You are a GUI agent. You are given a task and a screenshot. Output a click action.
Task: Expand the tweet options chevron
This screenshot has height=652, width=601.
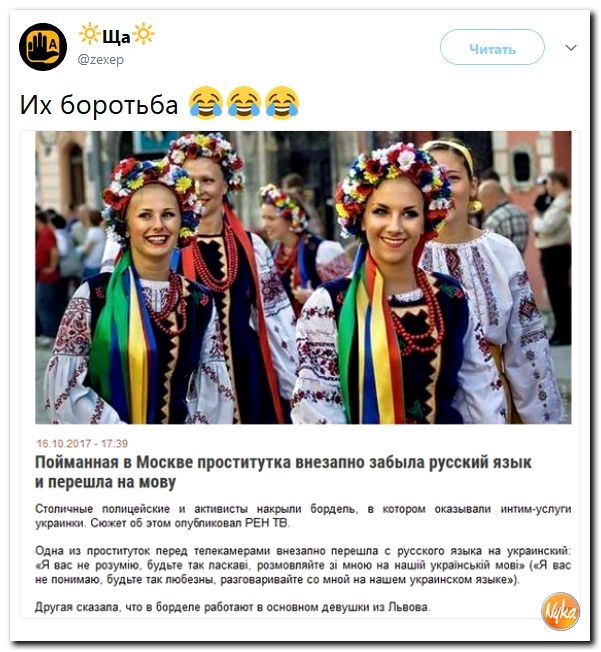(571, 47)
